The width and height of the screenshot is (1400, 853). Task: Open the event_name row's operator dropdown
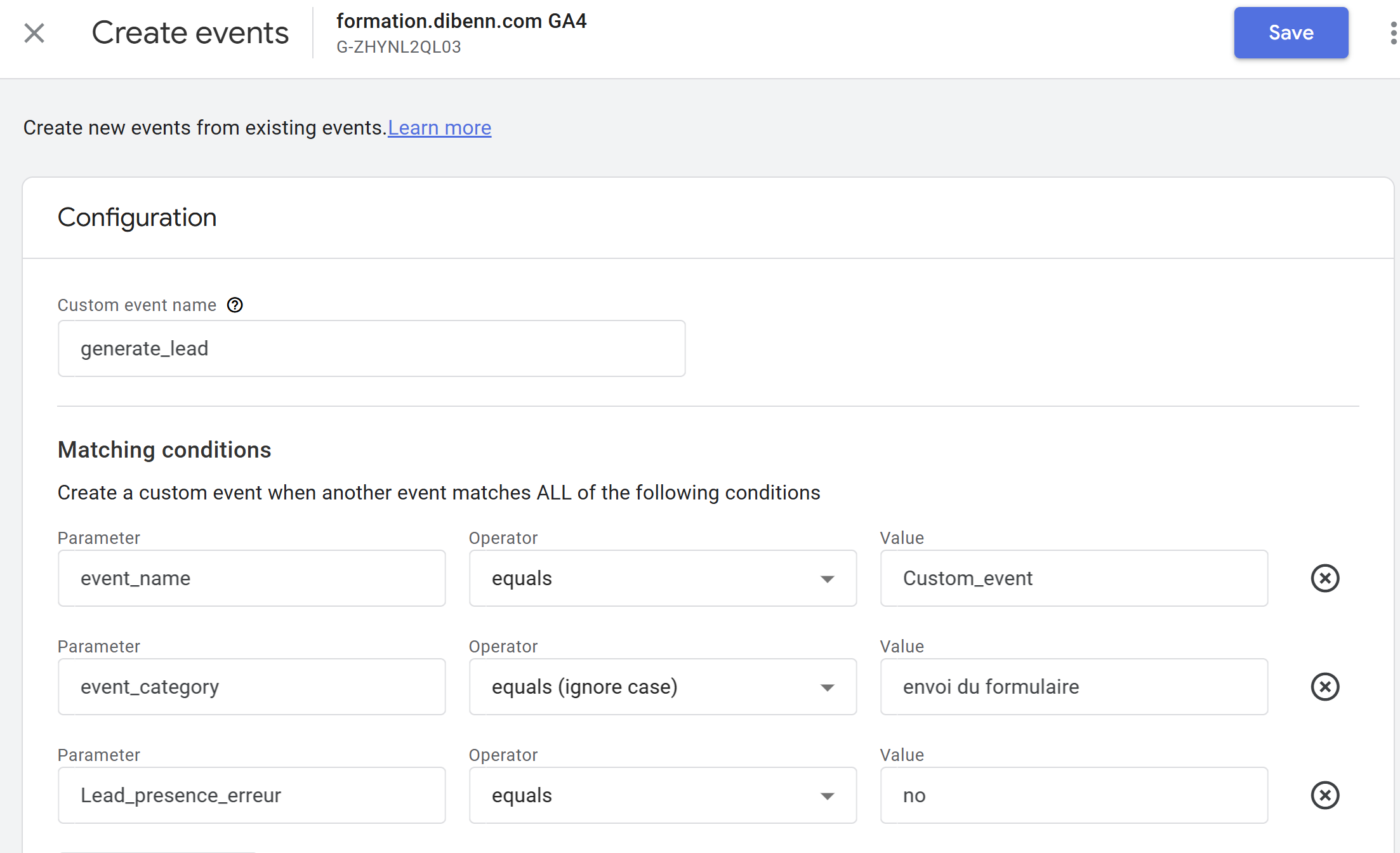click(x=662, y=578)
